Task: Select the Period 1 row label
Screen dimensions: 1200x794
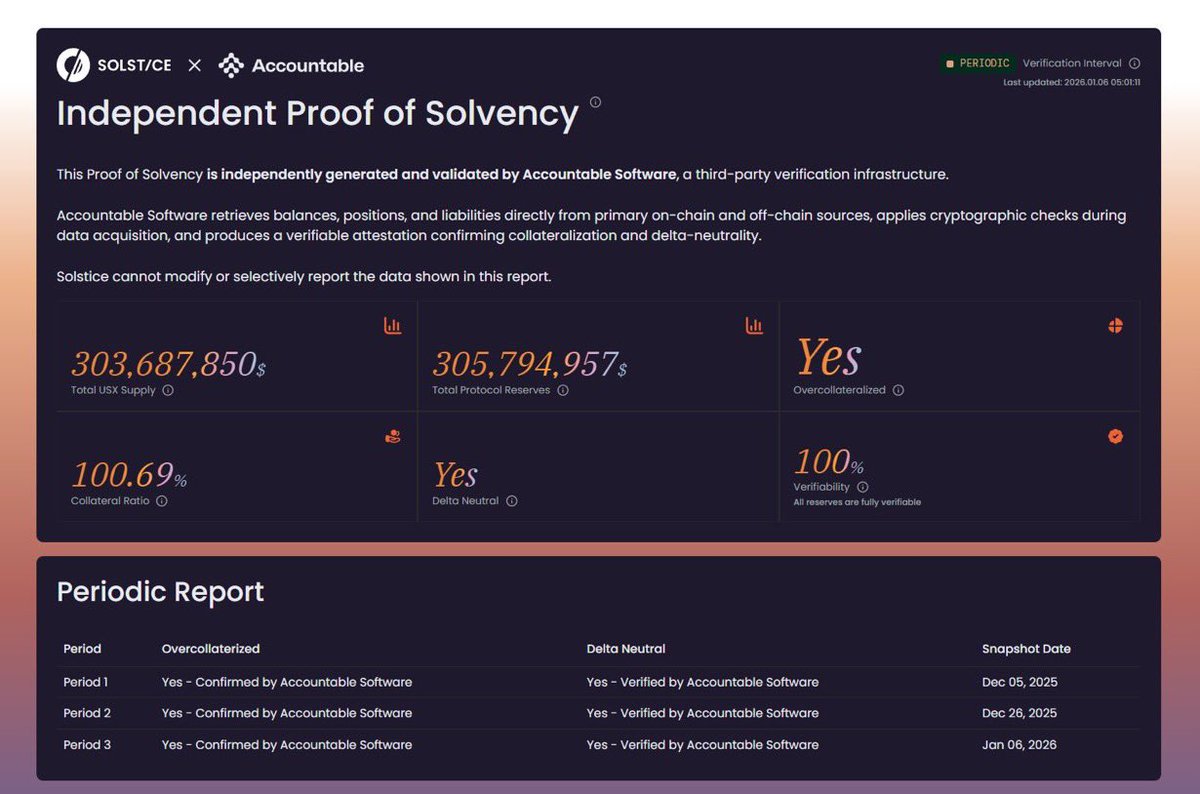Action: [86, 682]
